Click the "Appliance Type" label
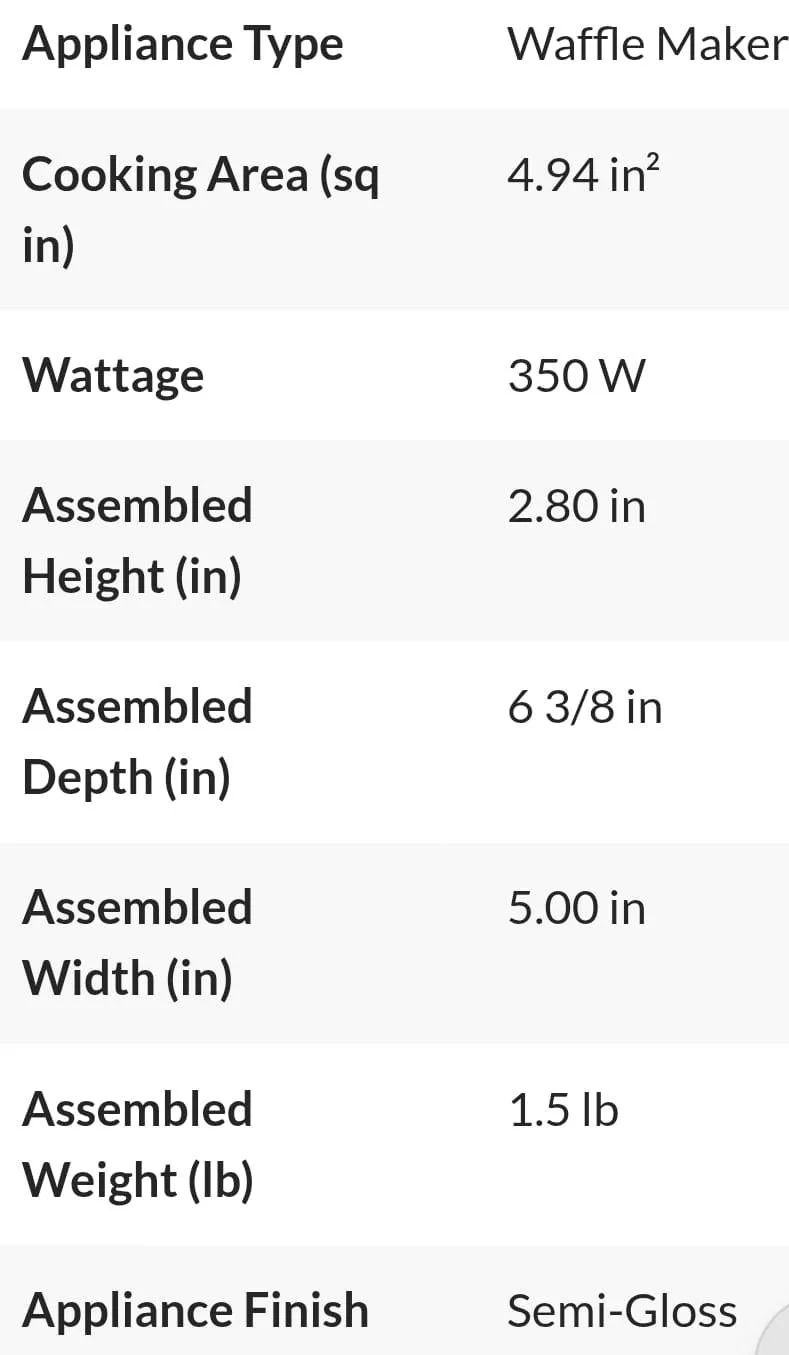 [183, 44]
